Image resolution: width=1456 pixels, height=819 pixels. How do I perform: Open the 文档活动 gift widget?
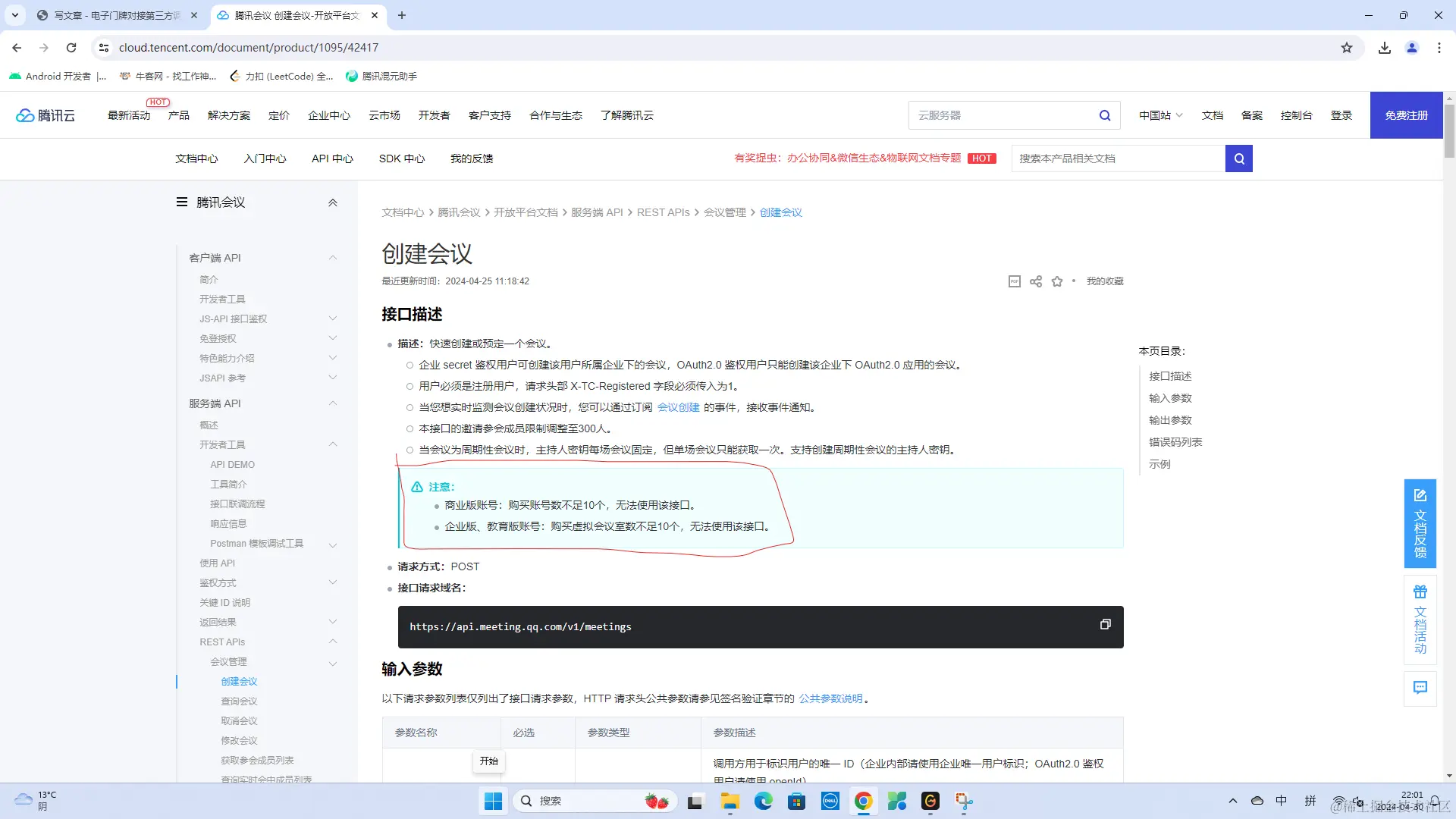click(x=1420, y=620)
